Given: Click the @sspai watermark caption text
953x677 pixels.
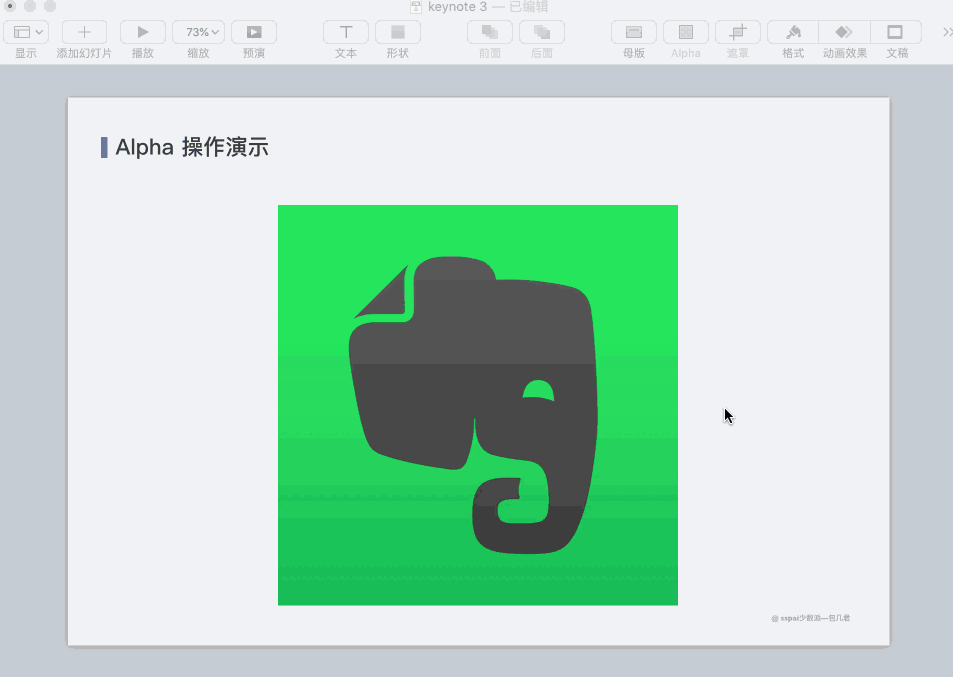Looking at the screenshot, I should pos(810,618).
